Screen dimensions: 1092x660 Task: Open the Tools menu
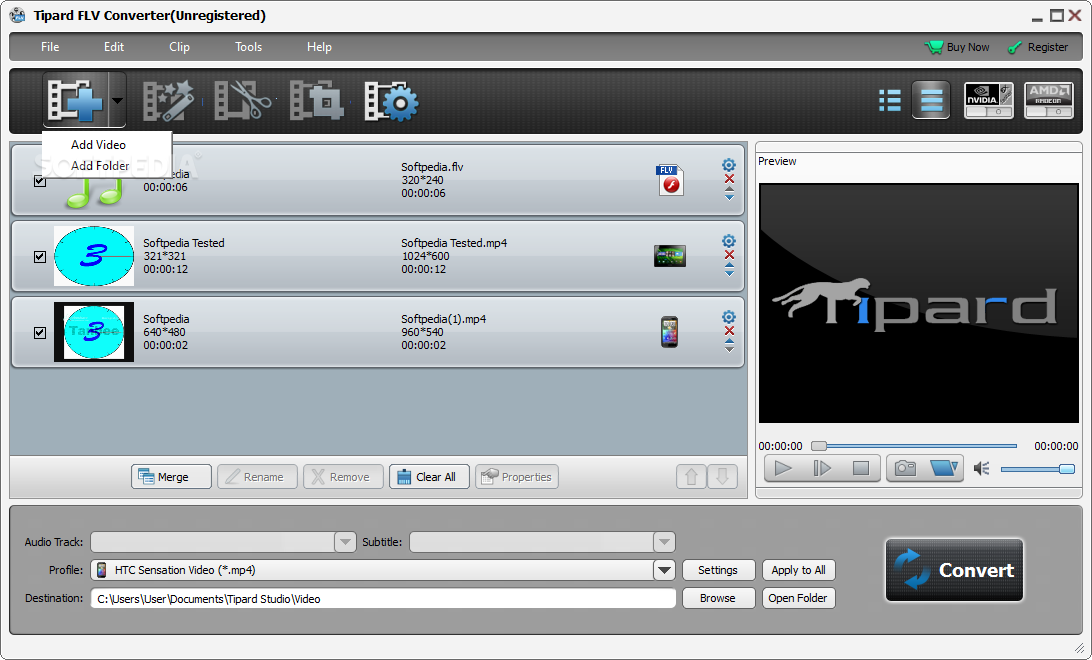coord(248,47)
